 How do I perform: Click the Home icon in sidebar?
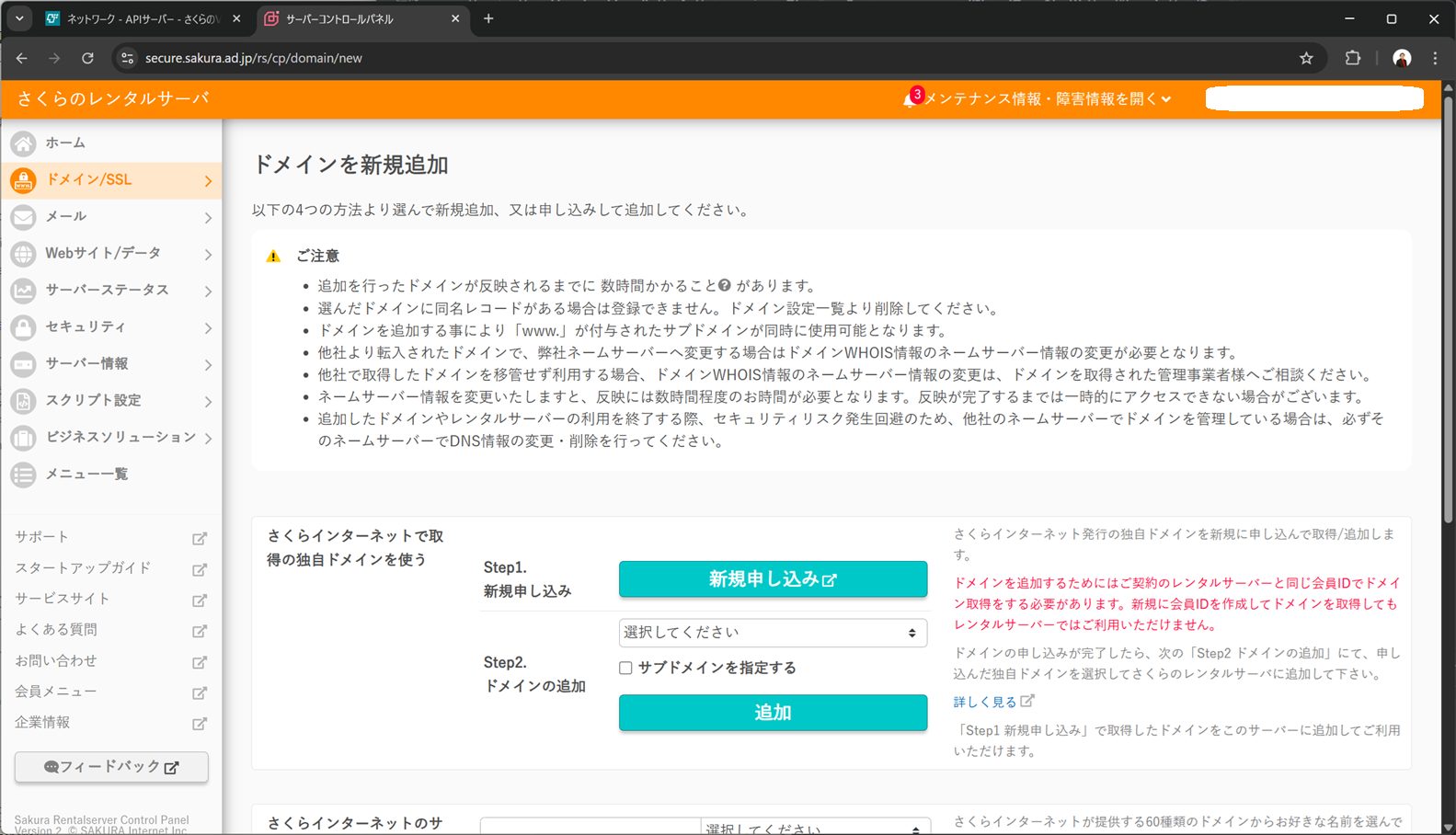[x=23, y=143]
